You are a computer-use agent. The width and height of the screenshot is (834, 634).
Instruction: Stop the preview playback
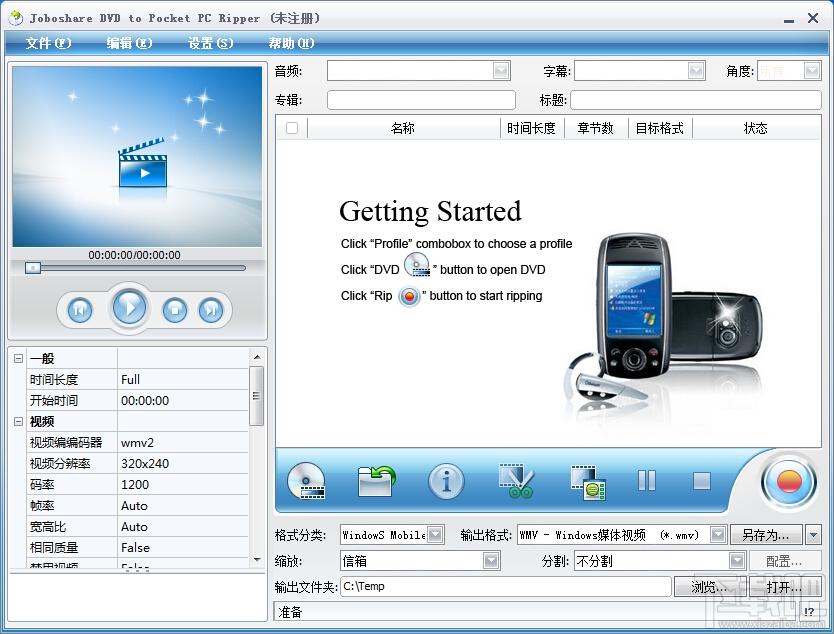pyautogui.click(x=175, y=310)
